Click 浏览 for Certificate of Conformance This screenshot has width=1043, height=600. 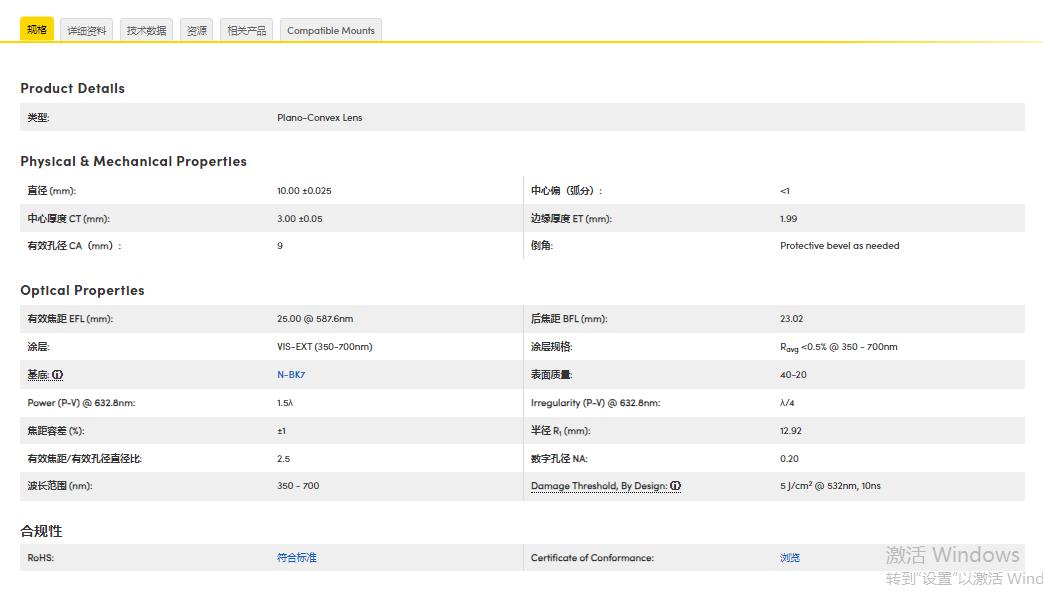[x=789, y=558]
